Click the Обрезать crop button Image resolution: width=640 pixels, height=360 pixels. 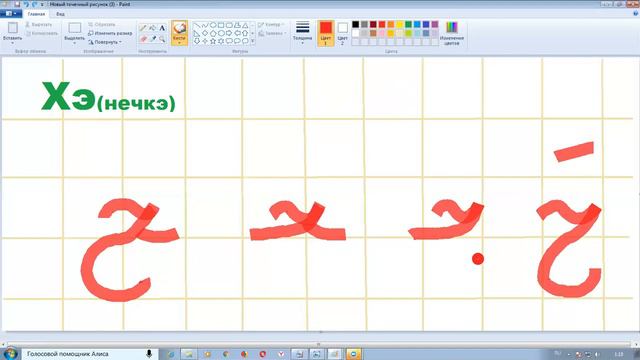pyautogui.click(x=102, y=25)
